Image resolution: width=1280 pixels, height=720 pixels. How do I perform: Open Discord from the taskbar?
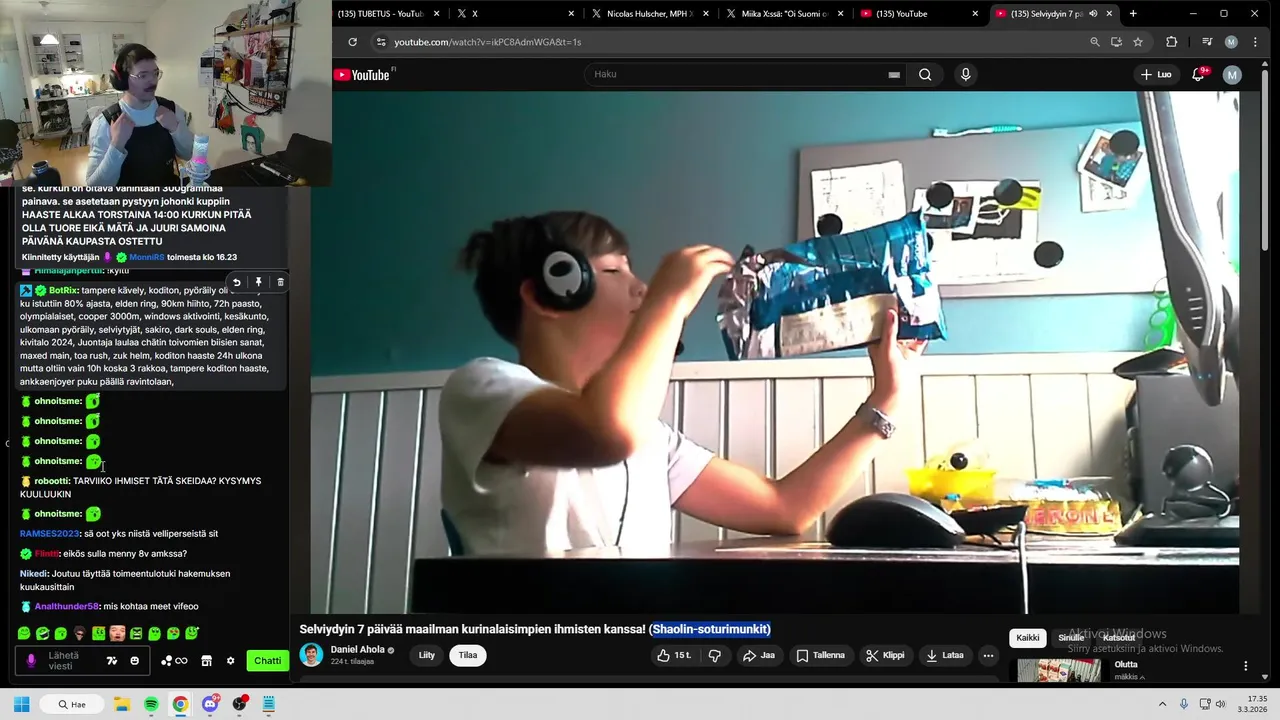(x=210, y=704)
